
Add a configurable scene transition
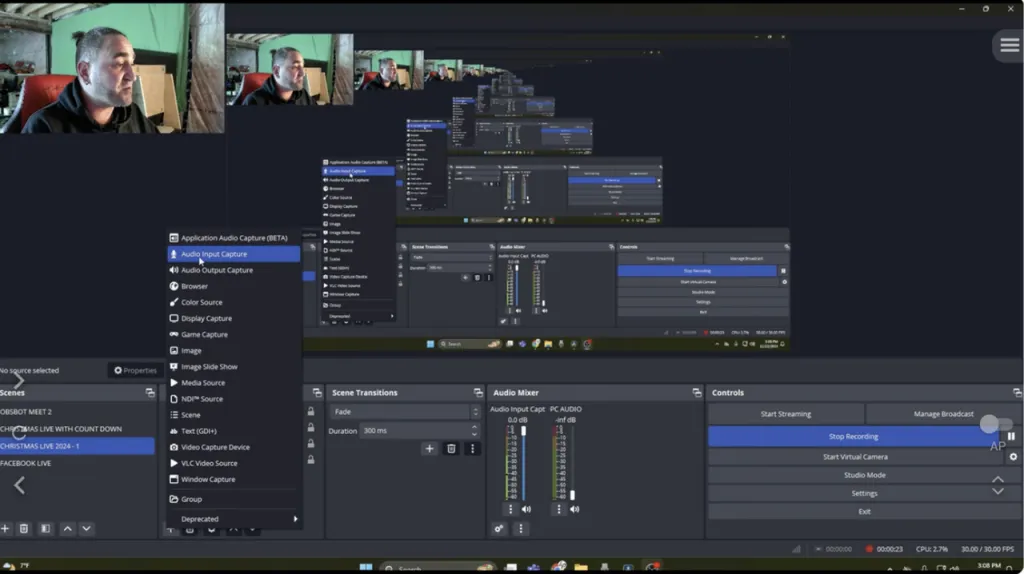429,449
